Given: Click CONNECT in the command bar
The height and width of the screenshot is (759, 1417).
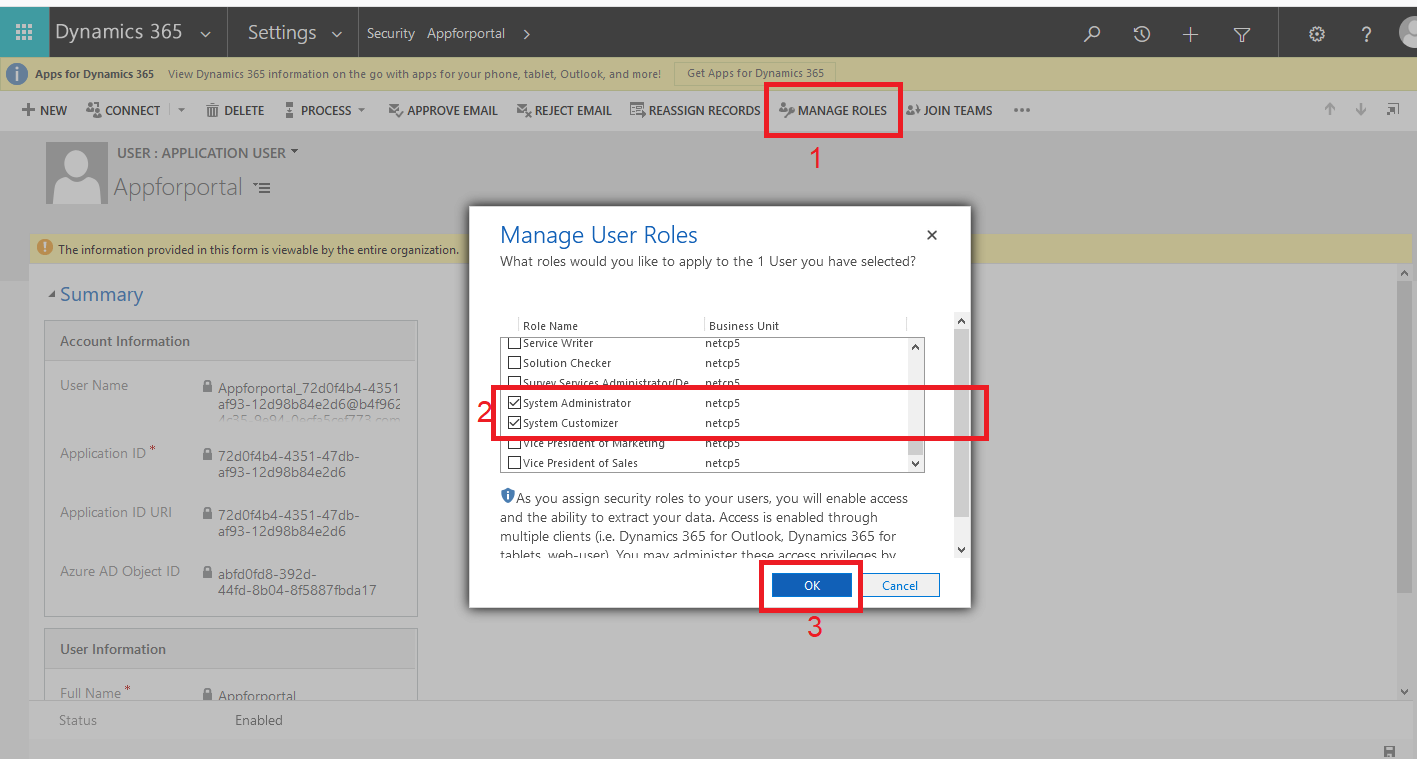Looking at the screenshot, I should [x=123, y=110].
